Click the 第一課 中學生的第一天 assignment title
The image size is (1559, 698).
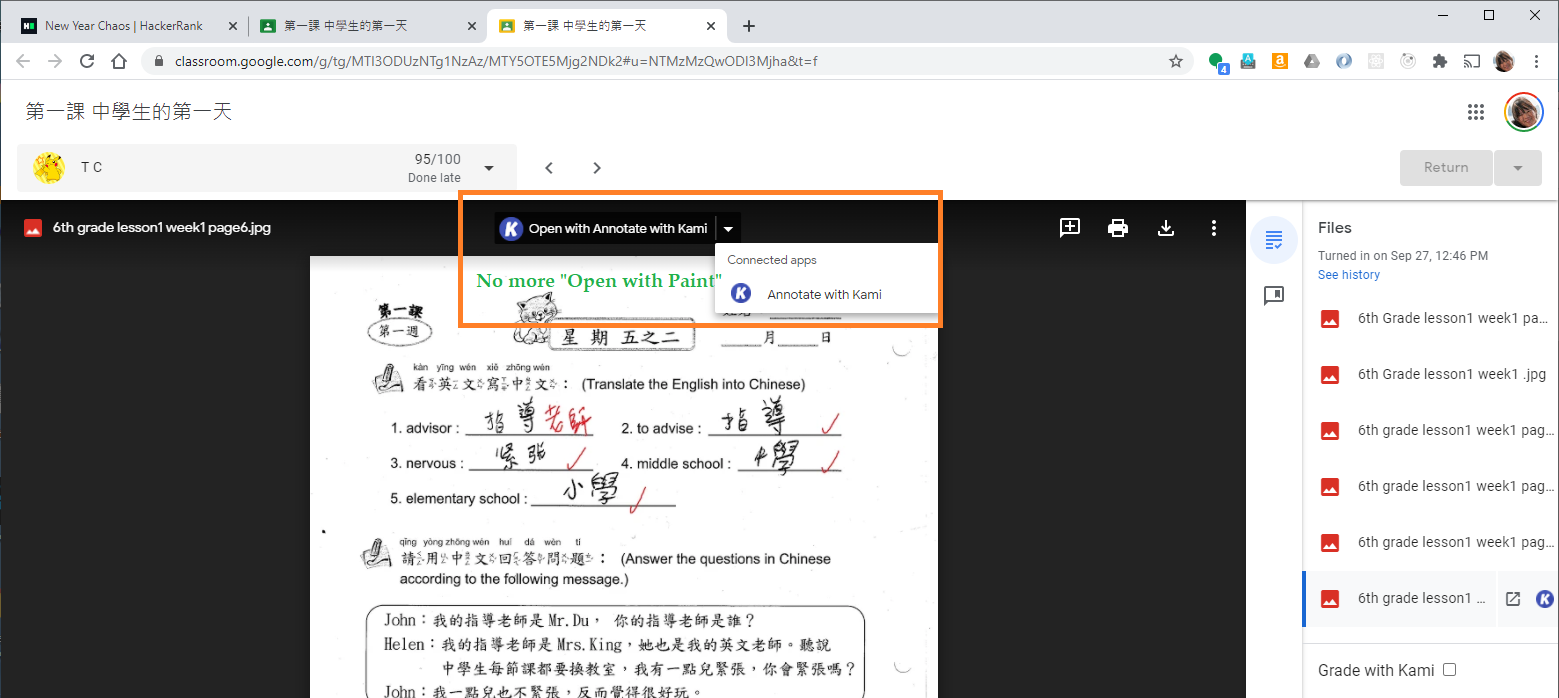[x=129, y=112]
